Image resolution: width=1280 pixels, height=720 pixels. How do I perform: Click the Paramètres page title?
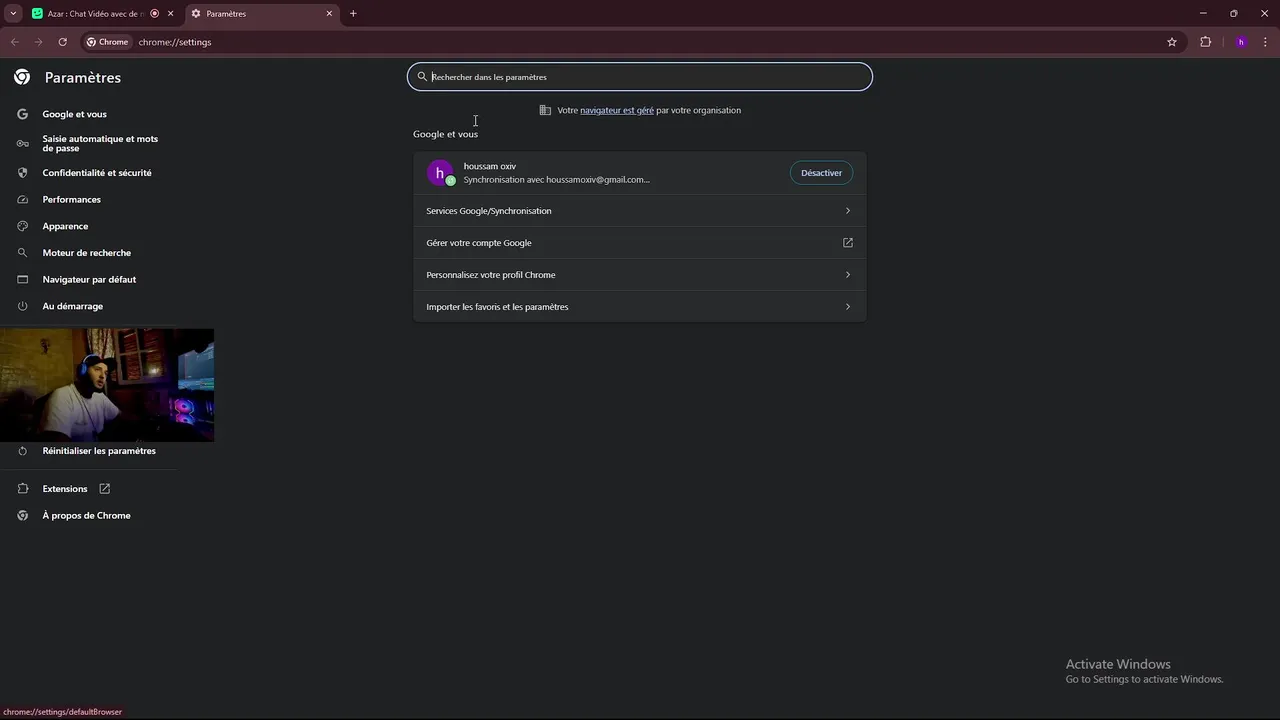point(83,77)
